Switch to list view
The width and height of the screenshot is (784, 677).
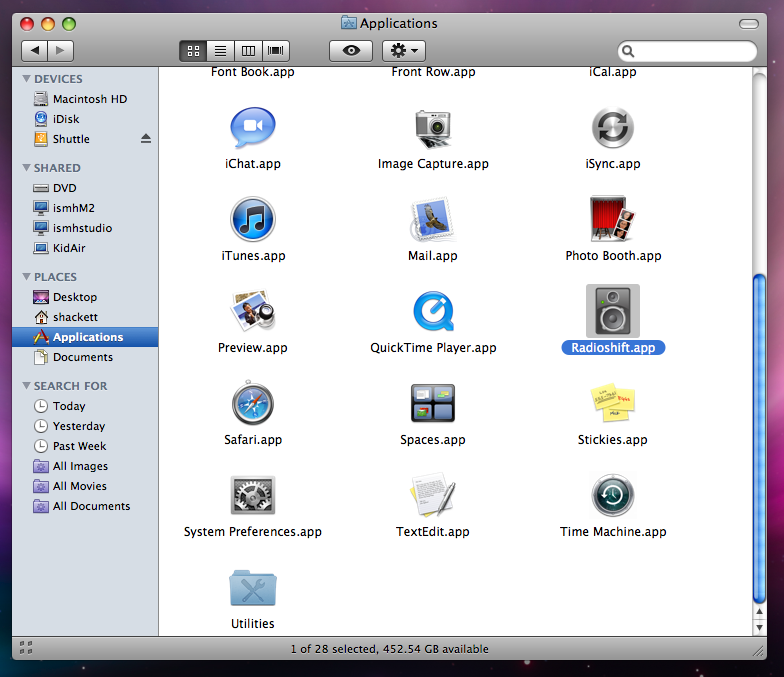click(220, 50)
